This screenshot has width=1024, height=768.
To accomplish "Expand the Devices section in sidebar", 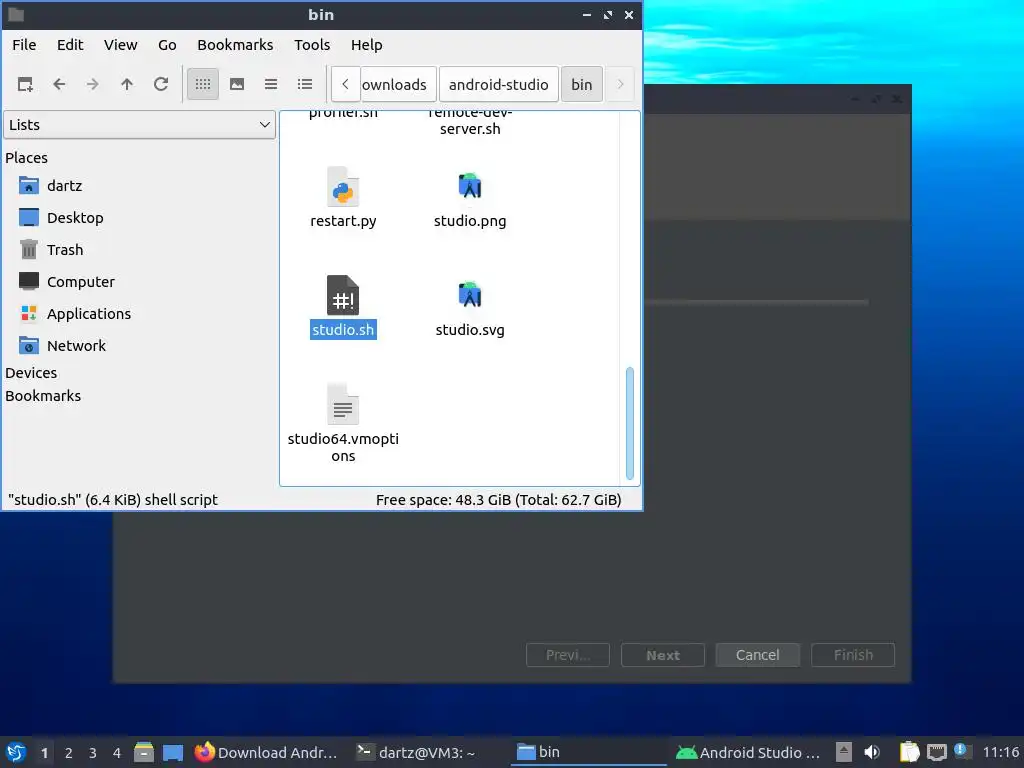I will (31, 373).
